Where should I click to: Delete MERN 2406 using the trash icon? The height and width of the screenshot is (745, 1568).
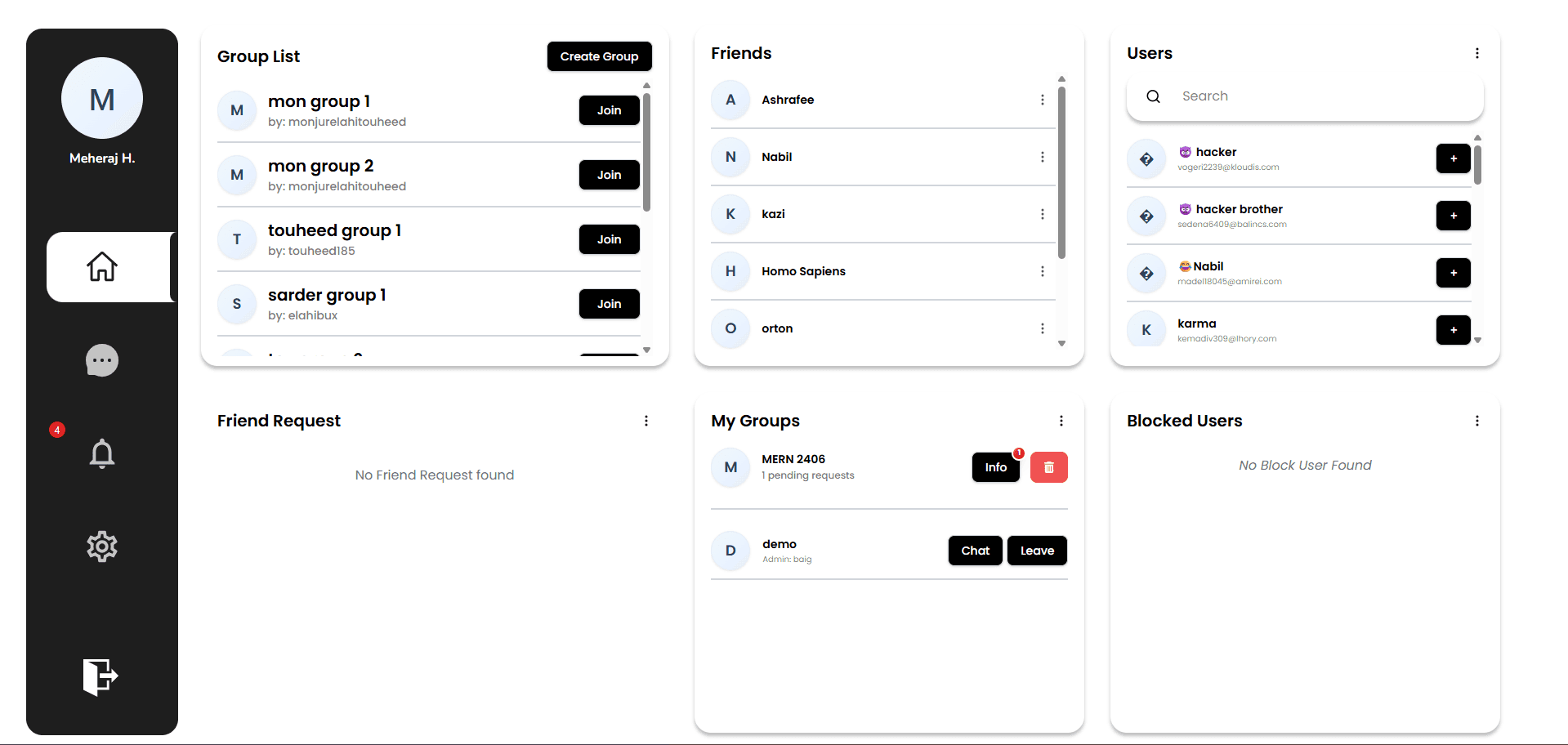tap(1048, 466)
